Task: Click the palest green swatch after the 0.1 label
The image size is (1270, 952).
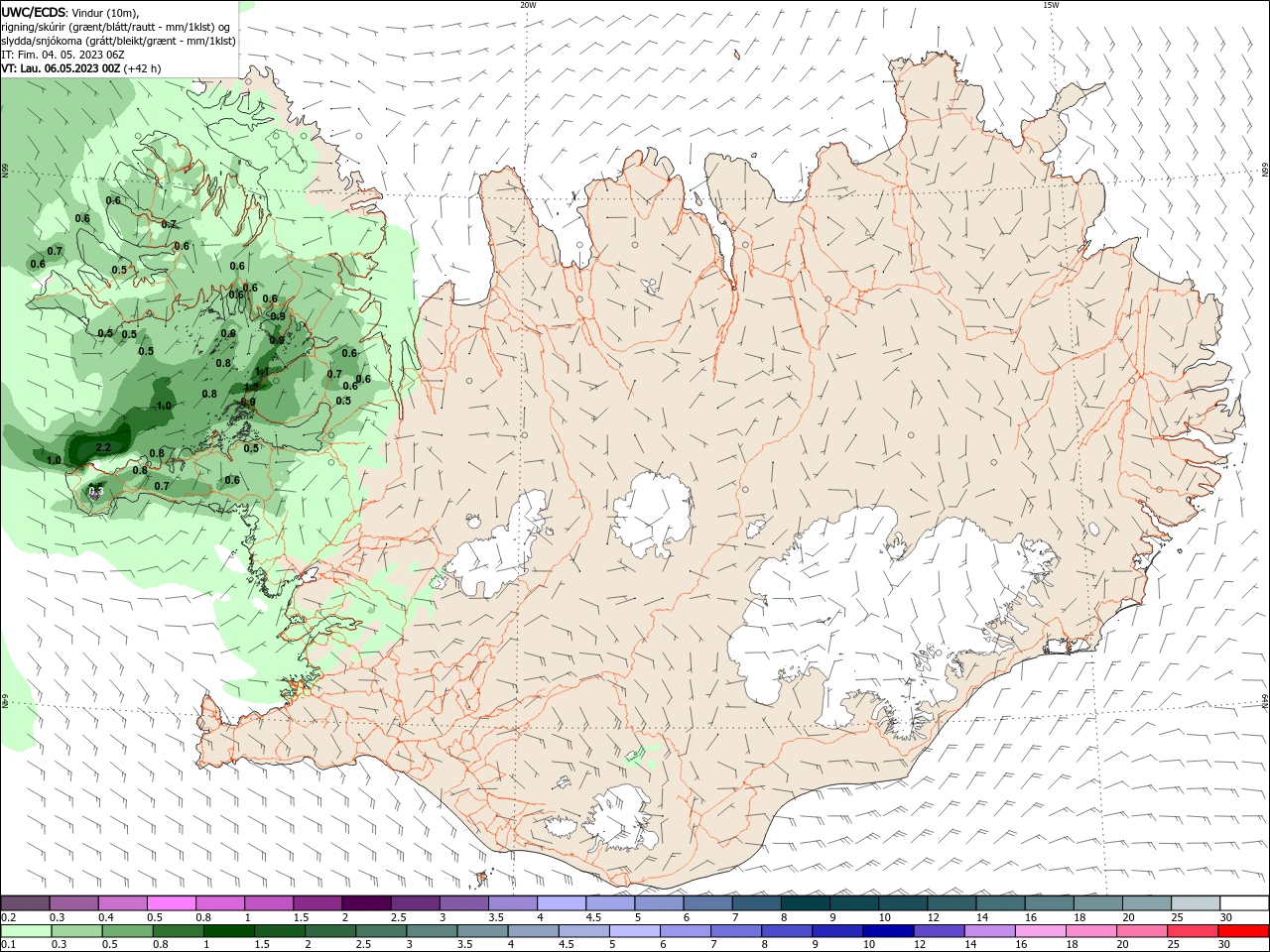Action: pyautogui.click(x=26, y=931)
